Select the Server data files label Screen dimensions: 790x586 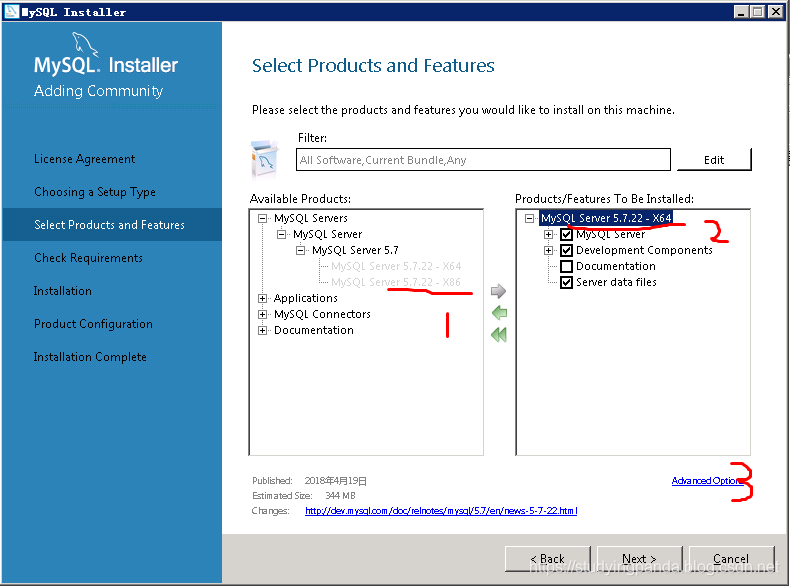tap(616, 282)
